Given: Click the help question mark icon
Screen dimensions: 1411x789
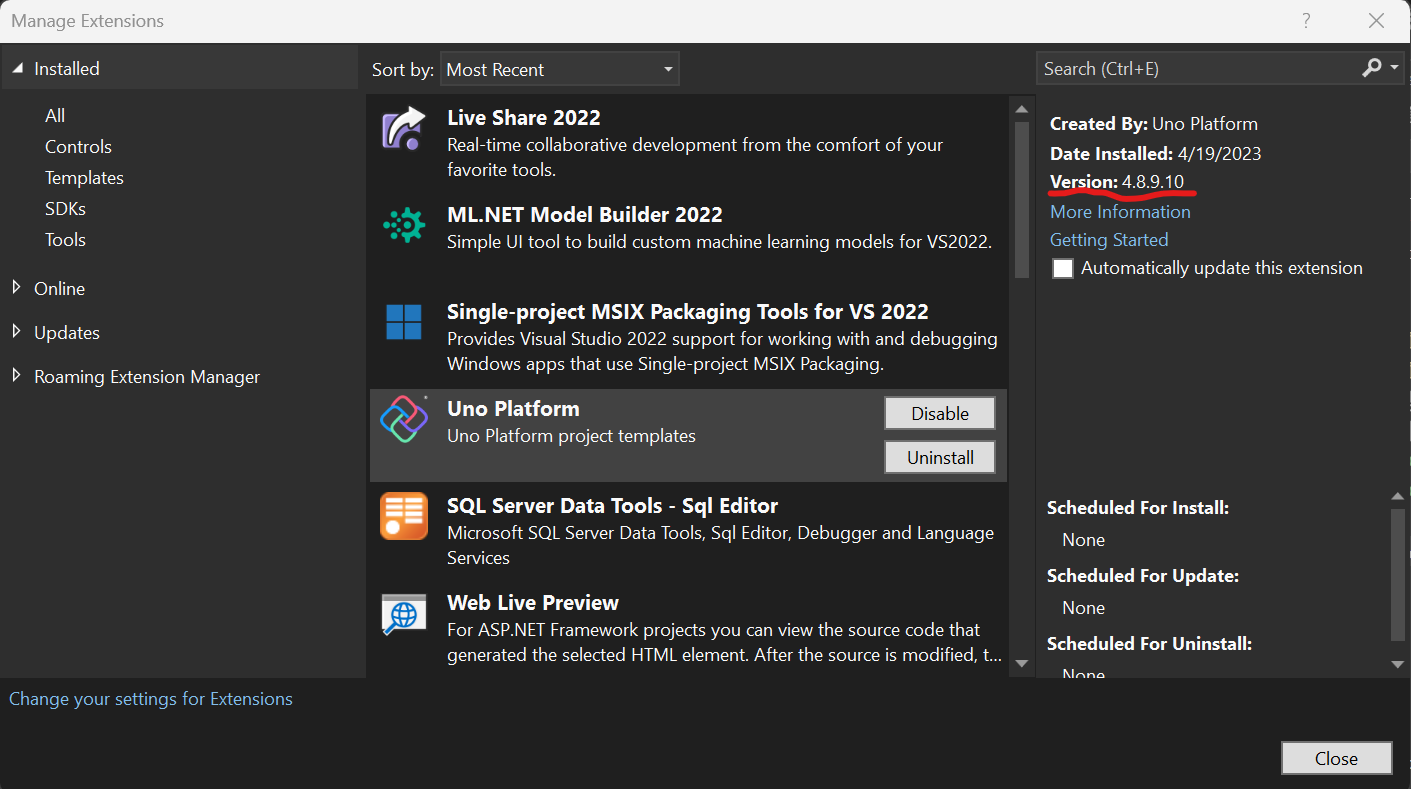Looking at the screenshot, I should point(1306,21).
